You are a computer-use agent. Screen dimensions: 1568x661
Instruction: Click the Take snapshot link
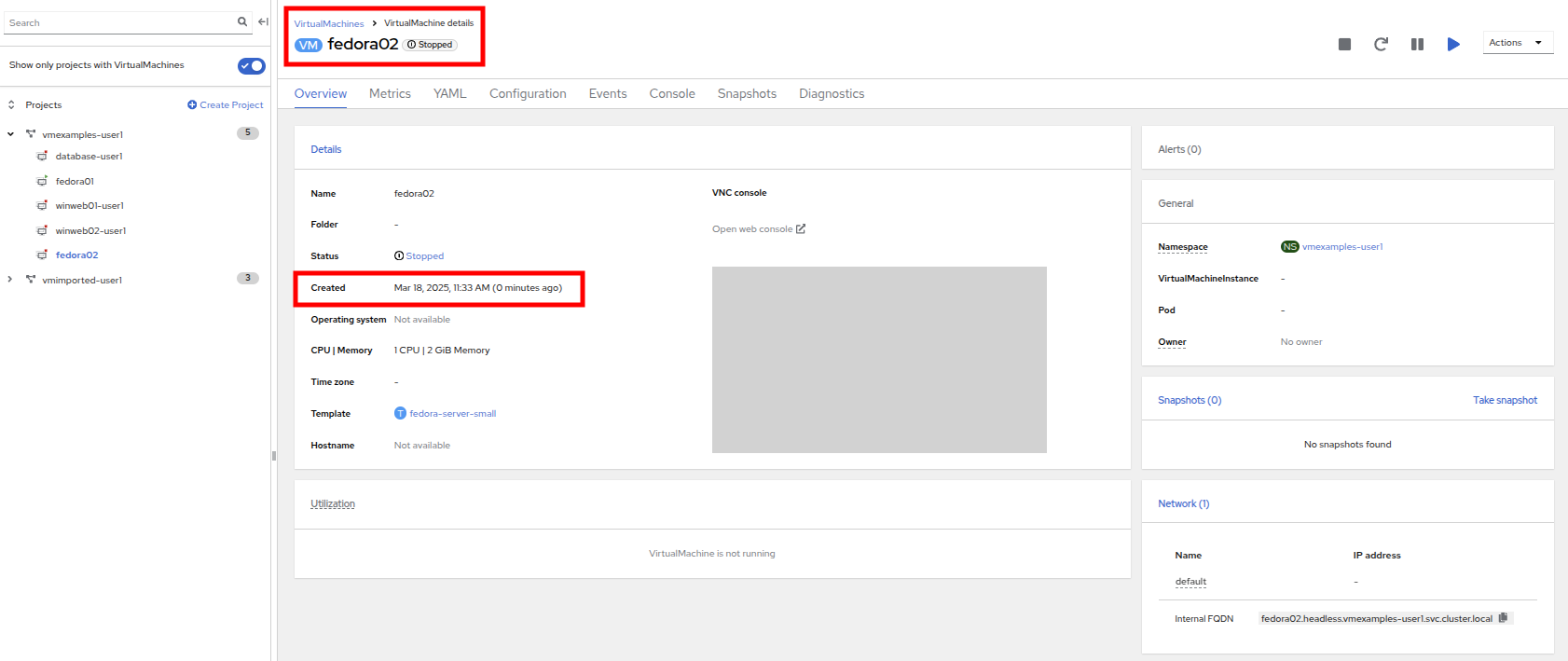[x=1505, y=400]
